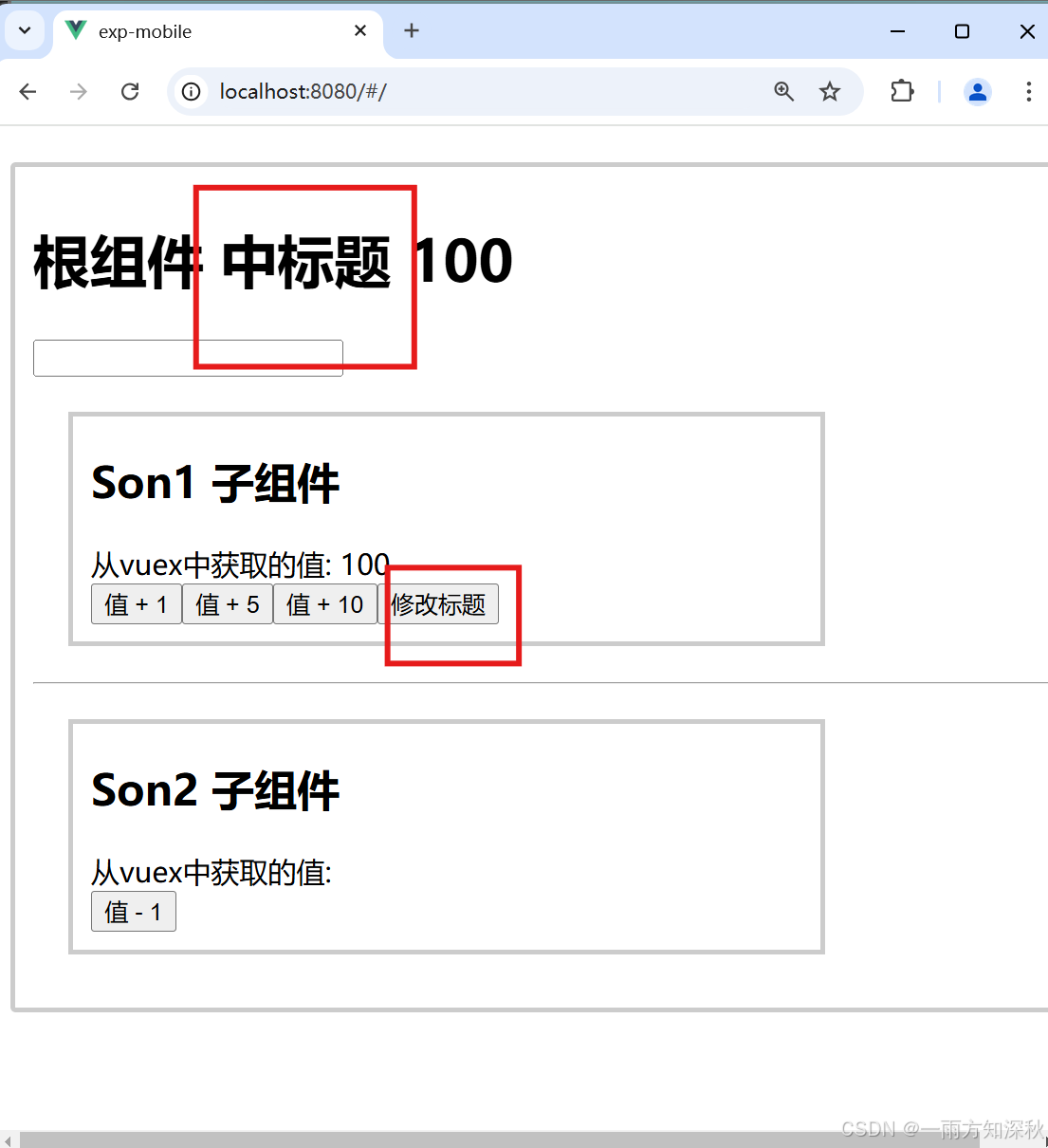Click the 值 + 1 button
1048x1148 pixels.
136,604
